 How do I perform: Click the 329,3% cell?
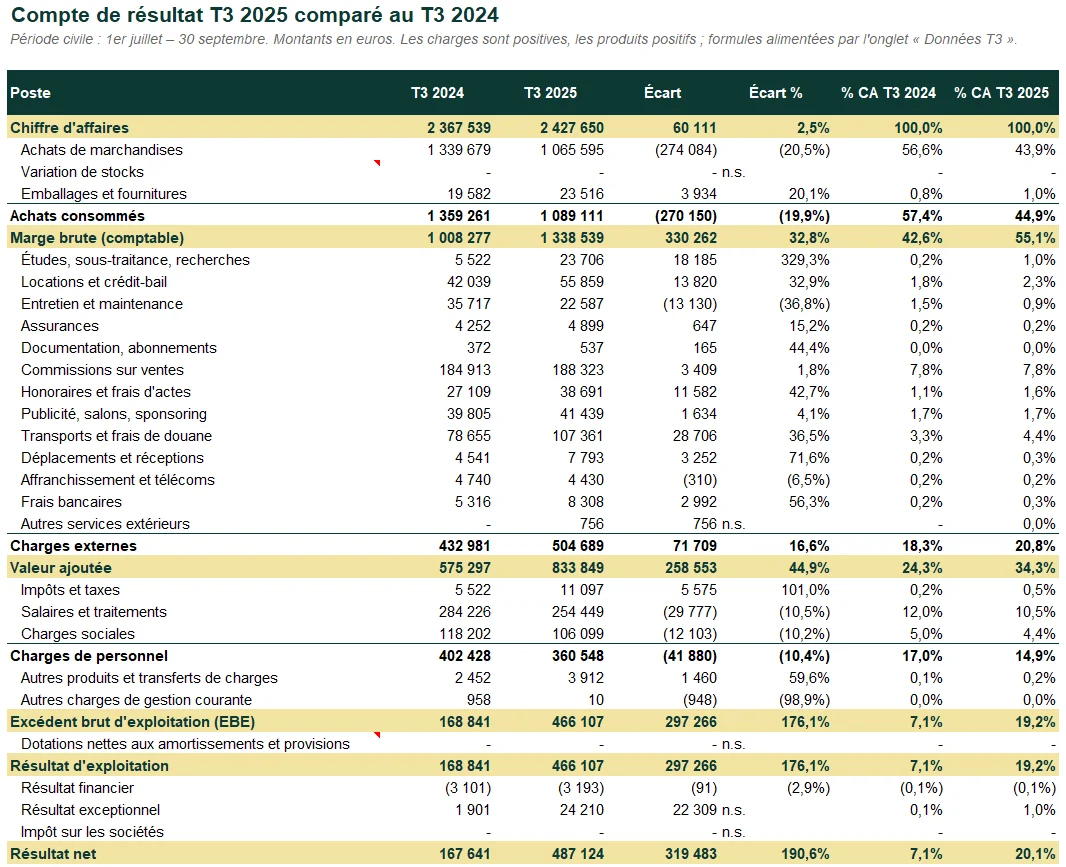click(805, 260)
